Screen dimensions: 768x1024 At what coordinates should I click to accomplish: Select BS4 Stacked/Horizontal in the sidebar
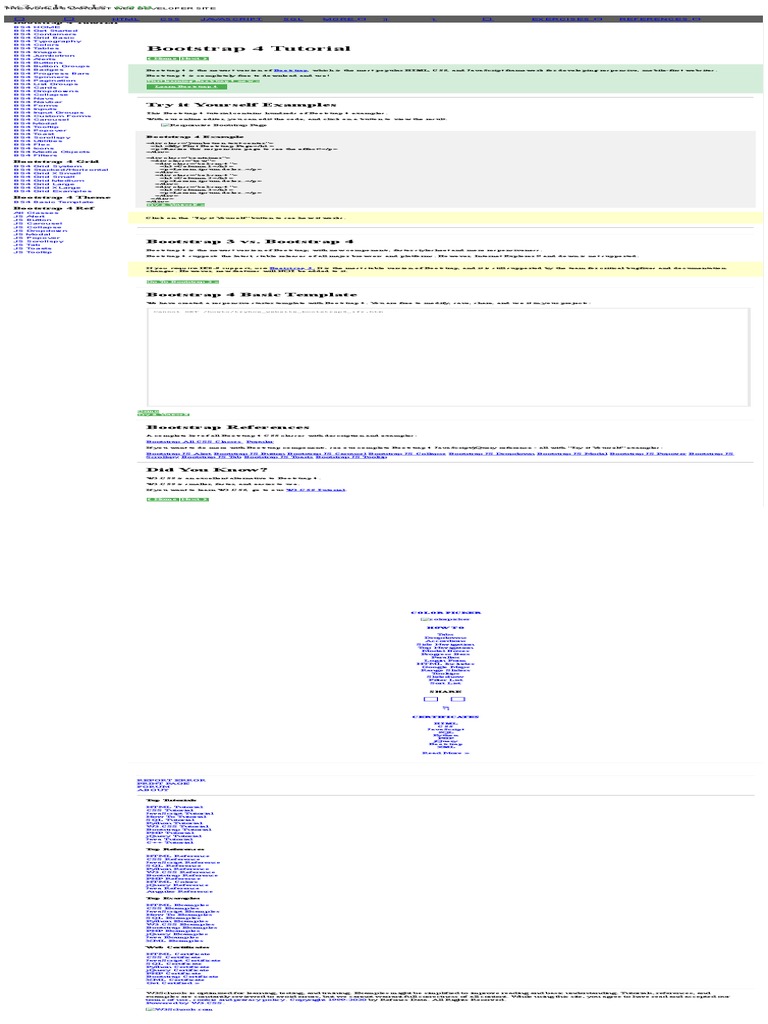(x=61, y=170)
